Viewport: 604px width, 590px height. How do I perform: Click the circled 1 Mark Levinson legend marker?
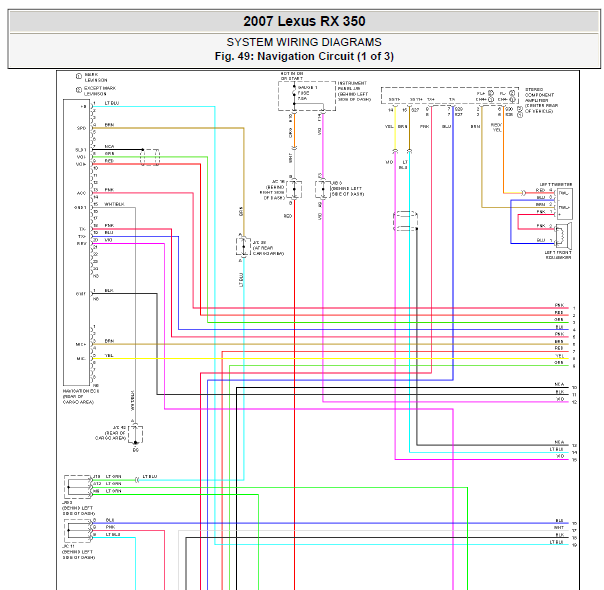(x=79, y=77)
